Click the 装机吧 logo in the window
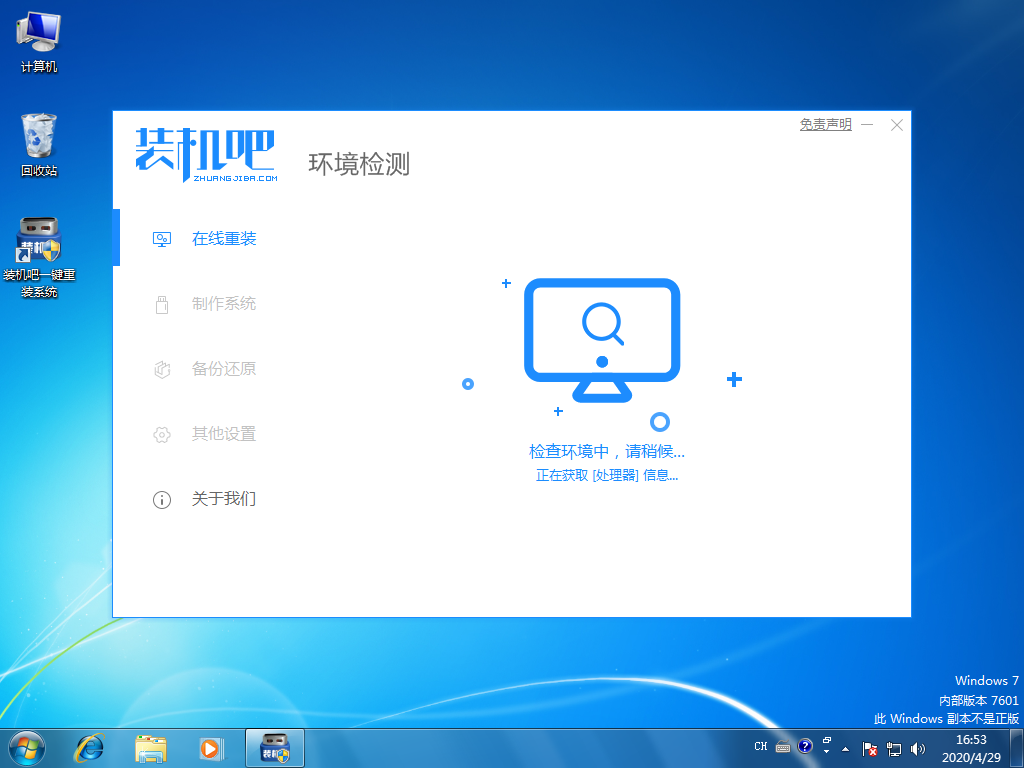Screen dimensions: 1024x768 pos(205,156)
